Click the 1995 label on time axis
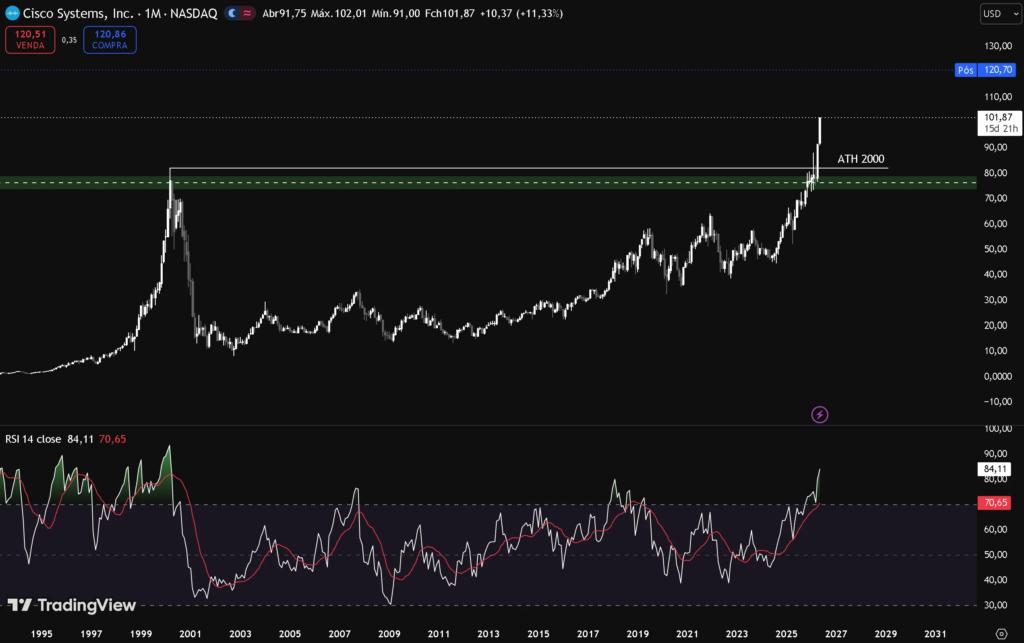Screen dimensions: 1024x643 (x=41, y=634)
